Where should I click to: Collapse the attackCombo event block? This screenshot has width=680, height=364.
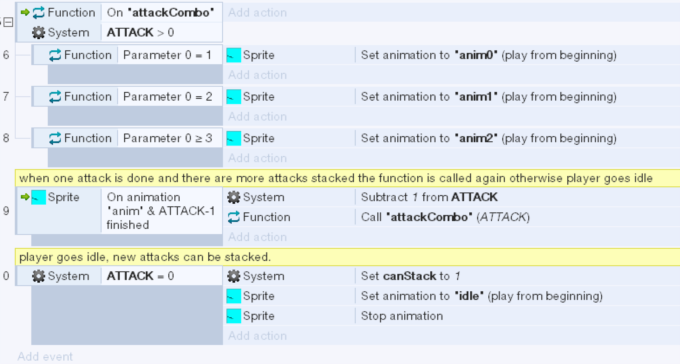tap(8, 22)
